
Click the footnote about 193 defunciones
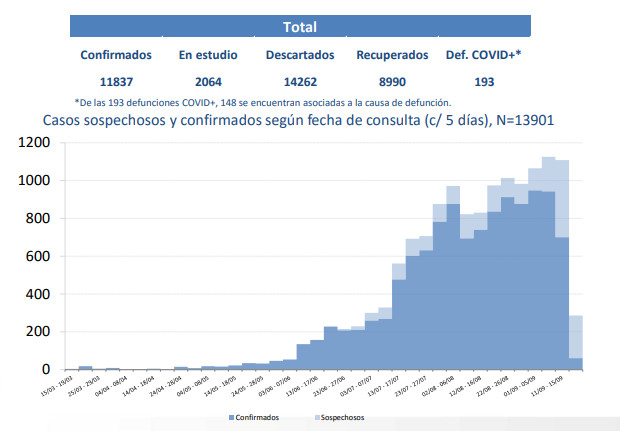point(262,102)
